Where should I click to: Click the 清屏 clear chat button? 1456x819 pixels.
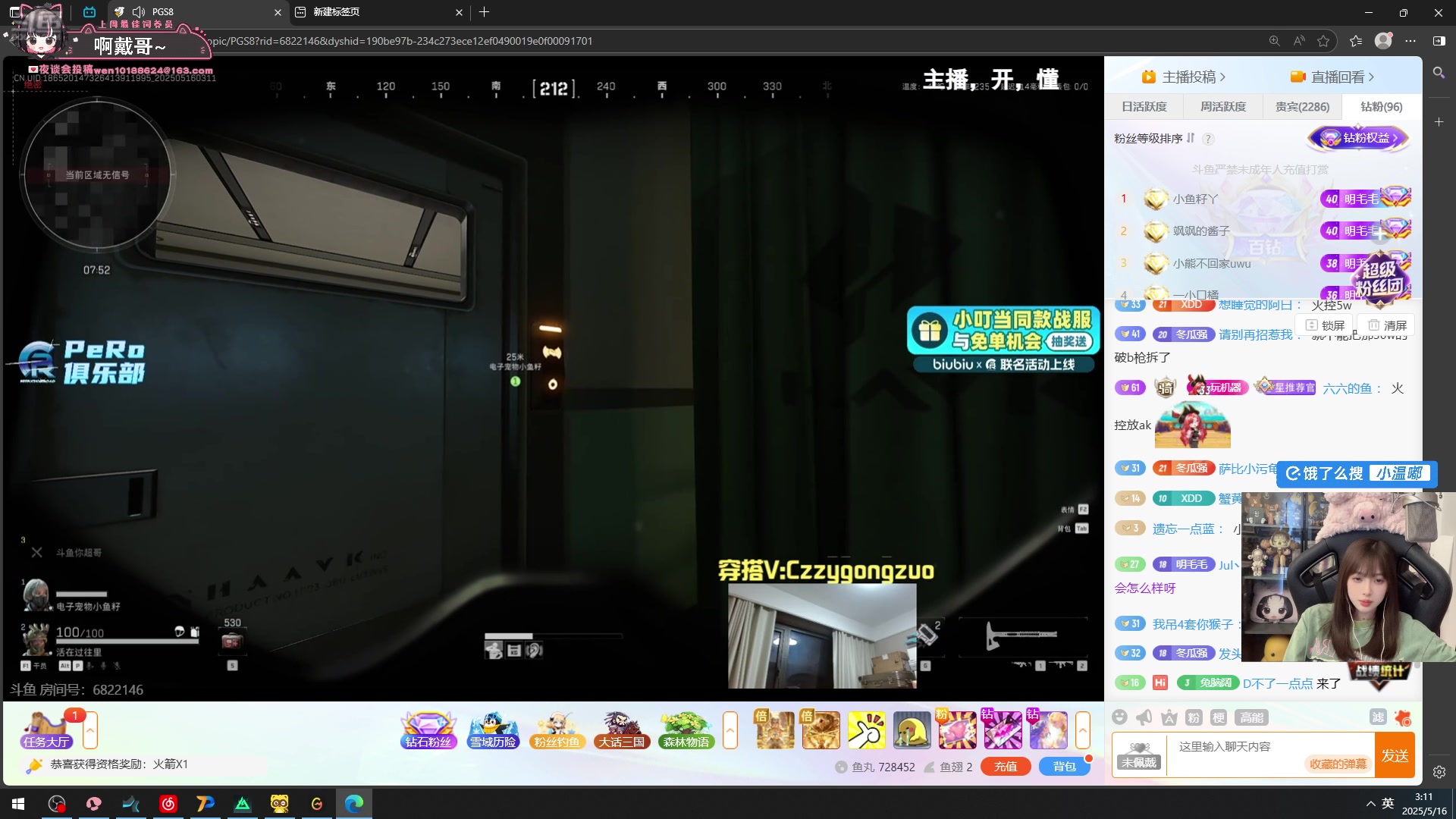point(1387,325)
